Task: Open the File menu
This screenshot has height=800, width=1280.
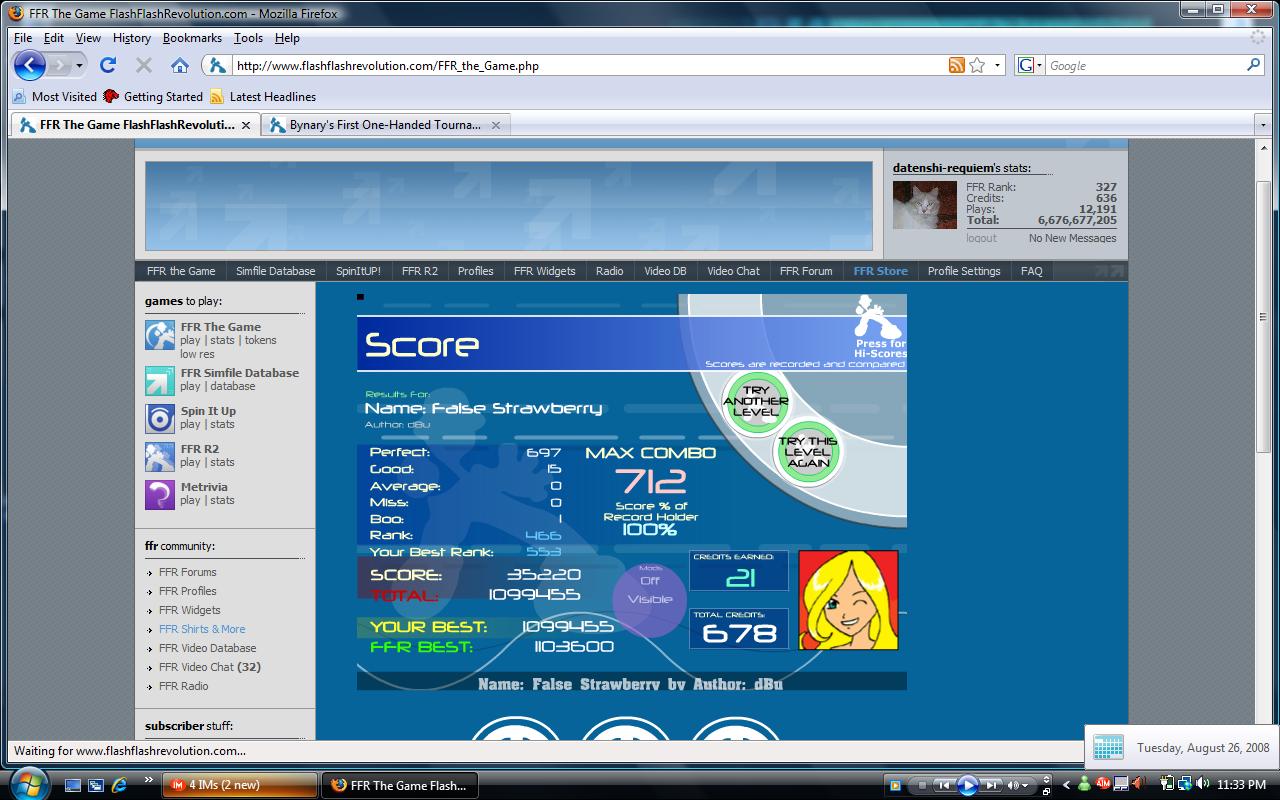Action: coord(23,38)
